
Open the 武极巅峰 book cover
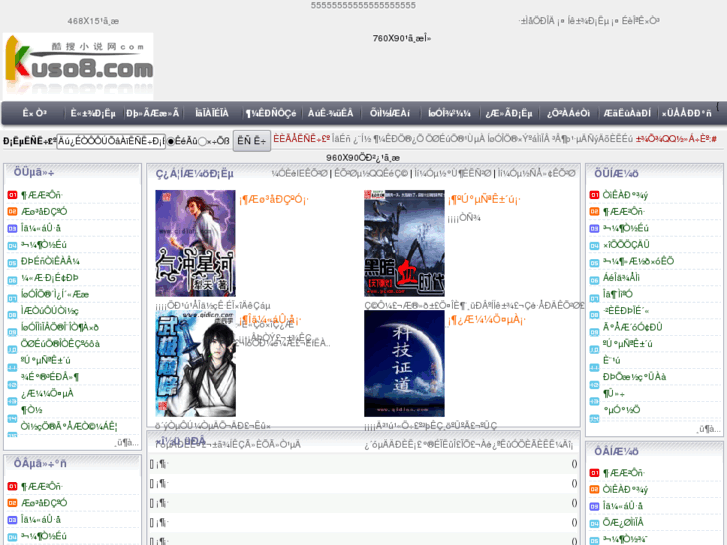pyautogui.click(x=195, y=364)
